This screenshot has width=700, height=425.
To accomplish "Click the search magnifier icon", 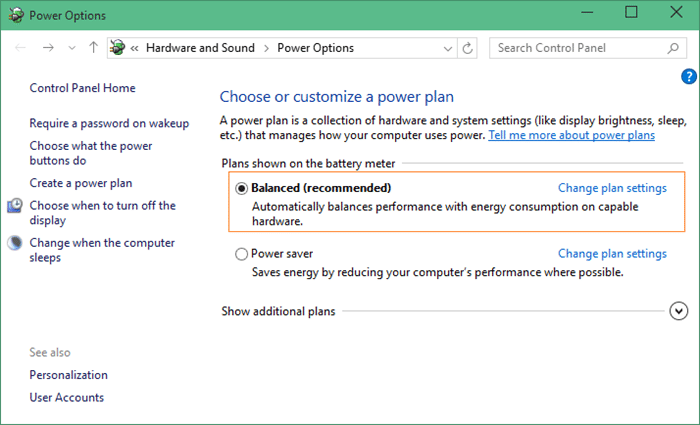I will point(673,48).
